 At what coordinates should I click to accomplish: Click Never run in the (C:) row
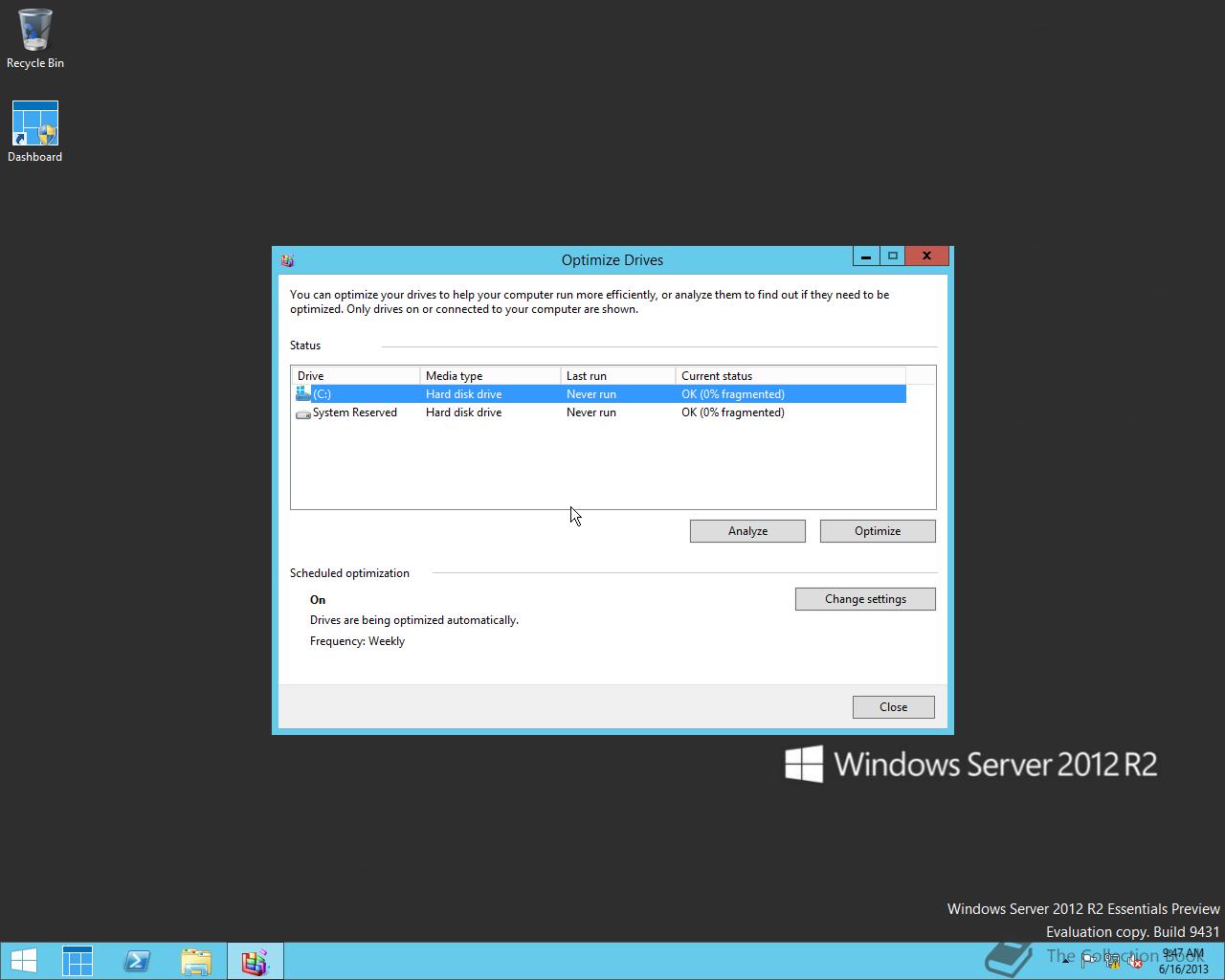coord(591,394)
